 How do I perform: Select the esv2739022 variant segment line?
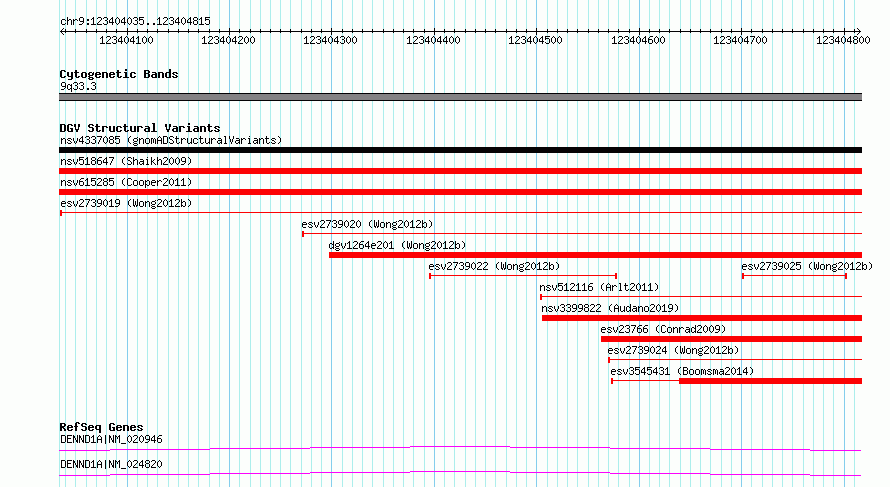tap(523, 276)
